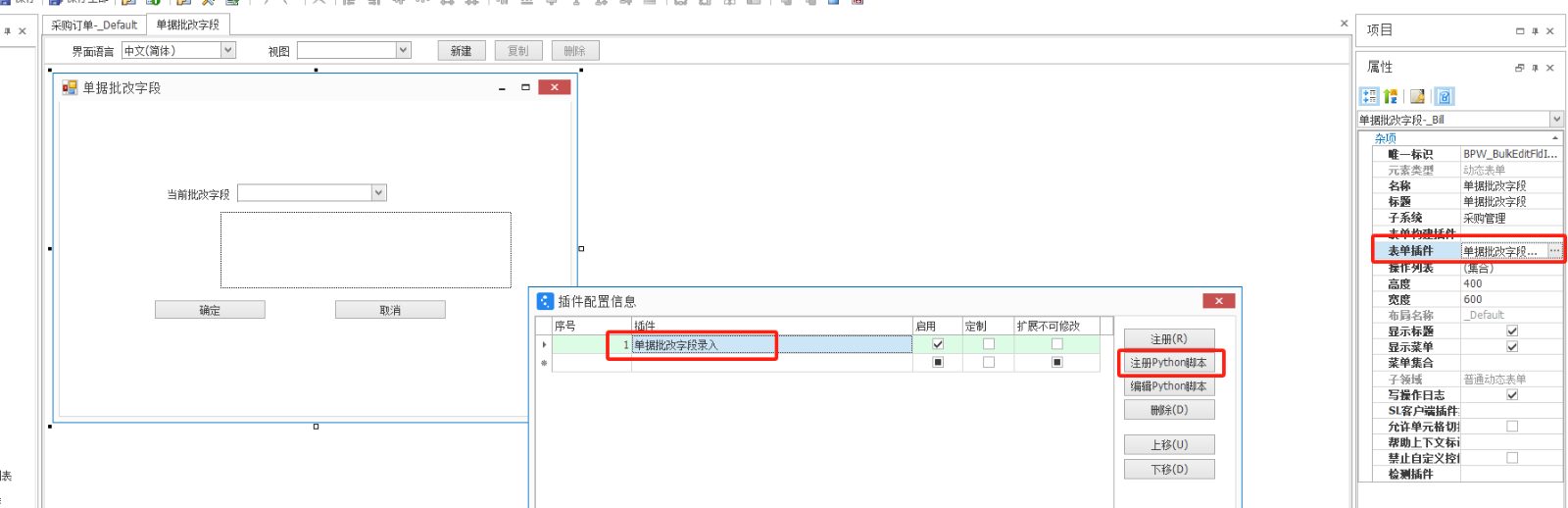This screenshot has width=1568, height=508.
Task: Select the 操作列表 property row
Action: (1466, 268)
